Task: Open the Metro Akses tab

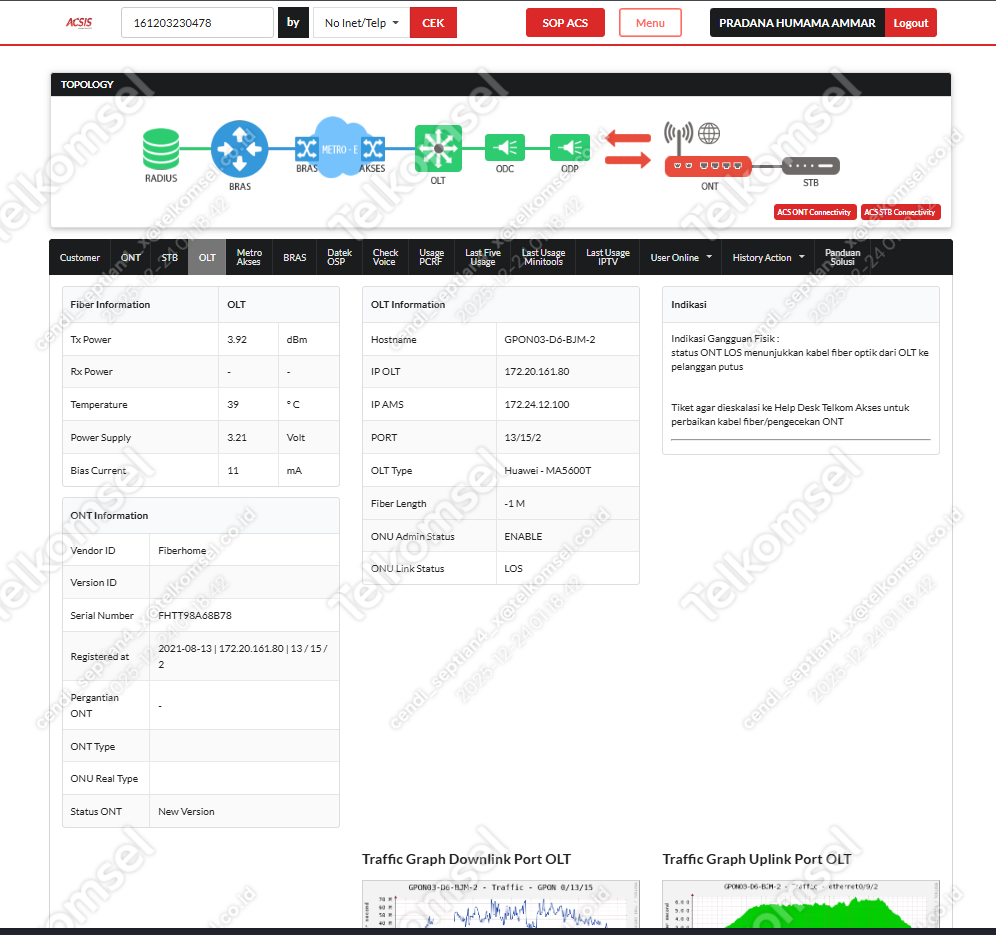Action: [249, 257]
